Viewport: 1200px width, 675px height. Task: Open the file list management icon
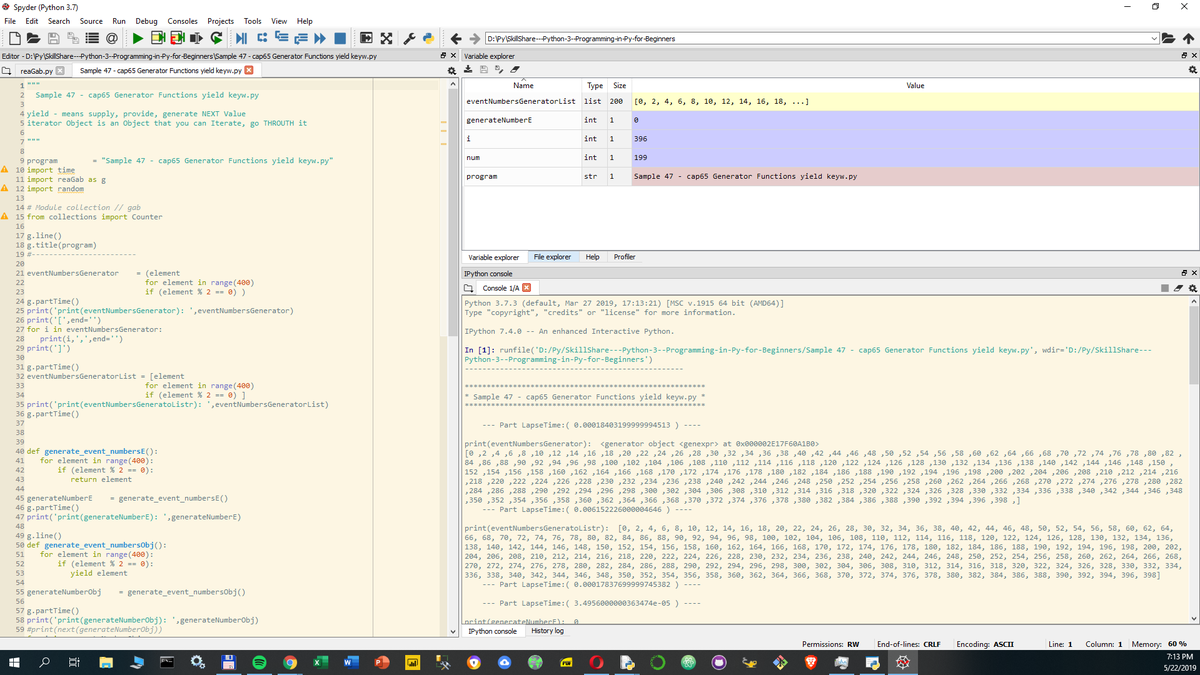point(92,38)
